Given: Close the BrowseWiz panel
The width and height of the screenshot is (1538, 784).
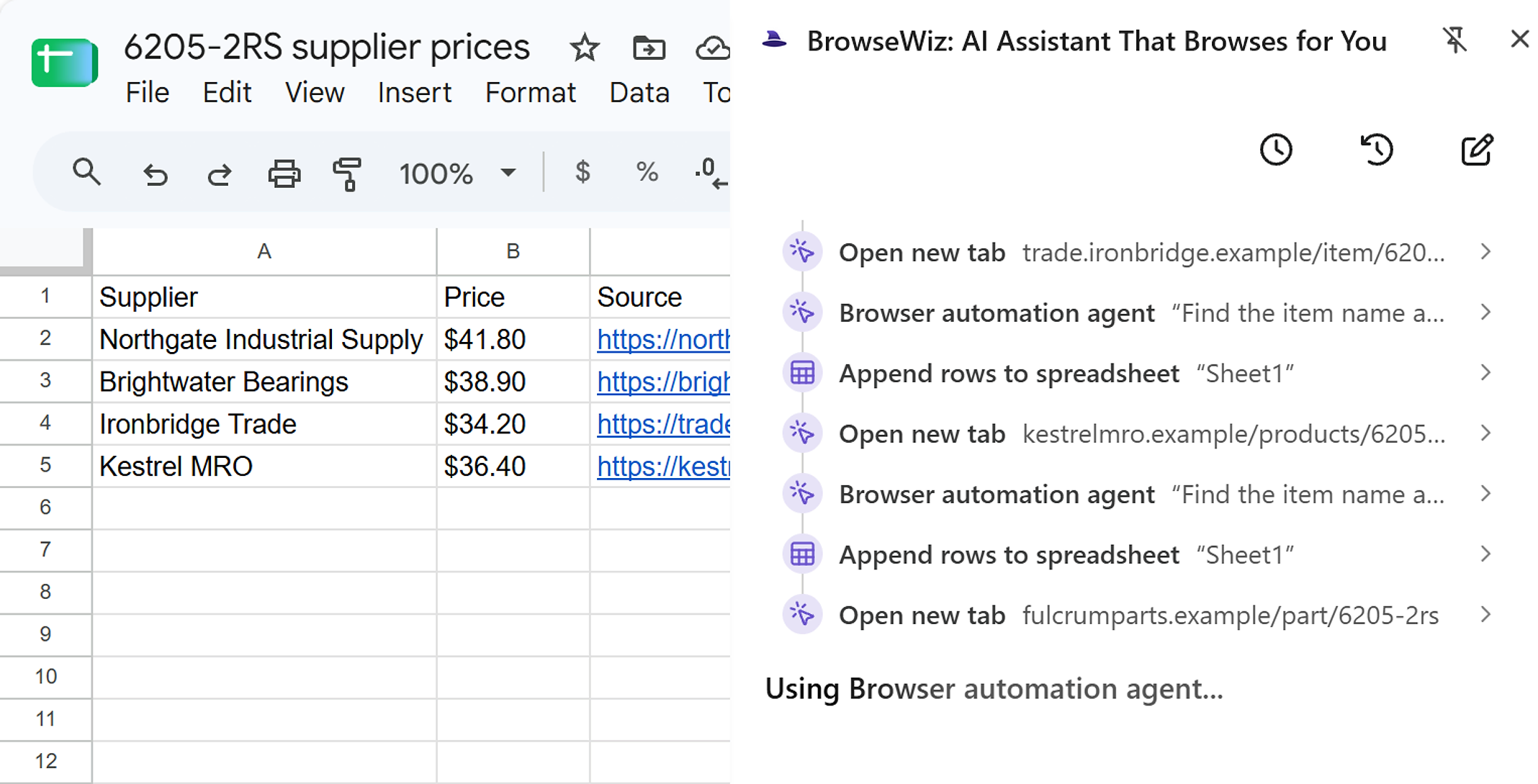Looking at the screenshot, I should (x=1519, y=39).
